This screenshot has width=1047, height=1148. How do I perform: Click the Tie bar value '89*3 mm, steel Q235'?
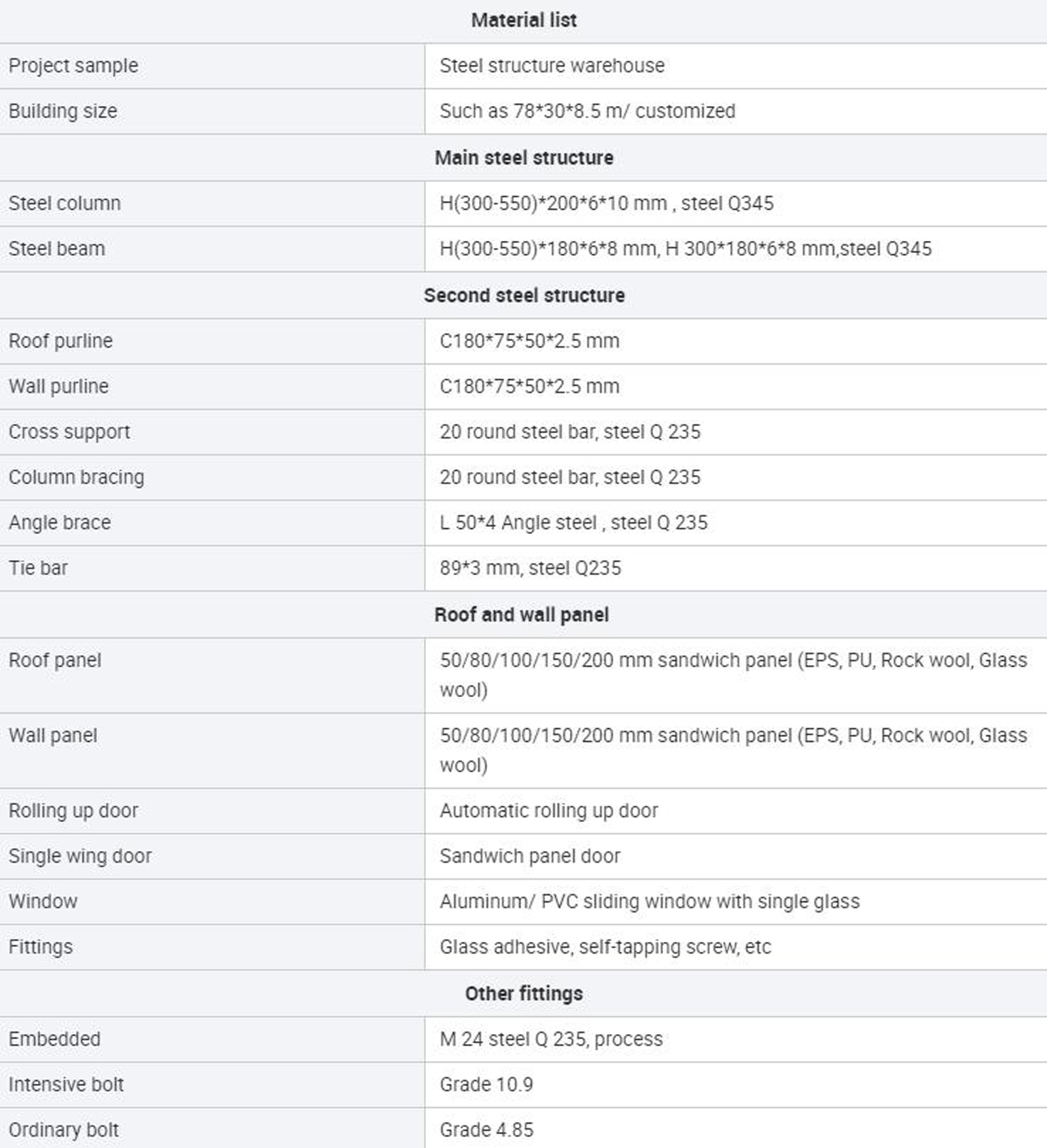pos(530,568)
